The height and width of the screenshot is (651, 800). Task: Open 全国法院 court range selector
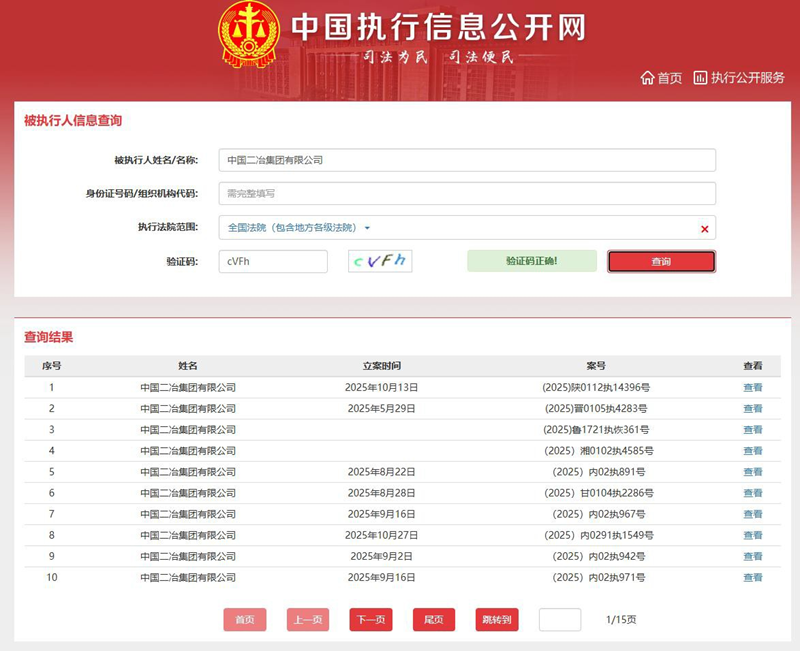coord(292,228)
